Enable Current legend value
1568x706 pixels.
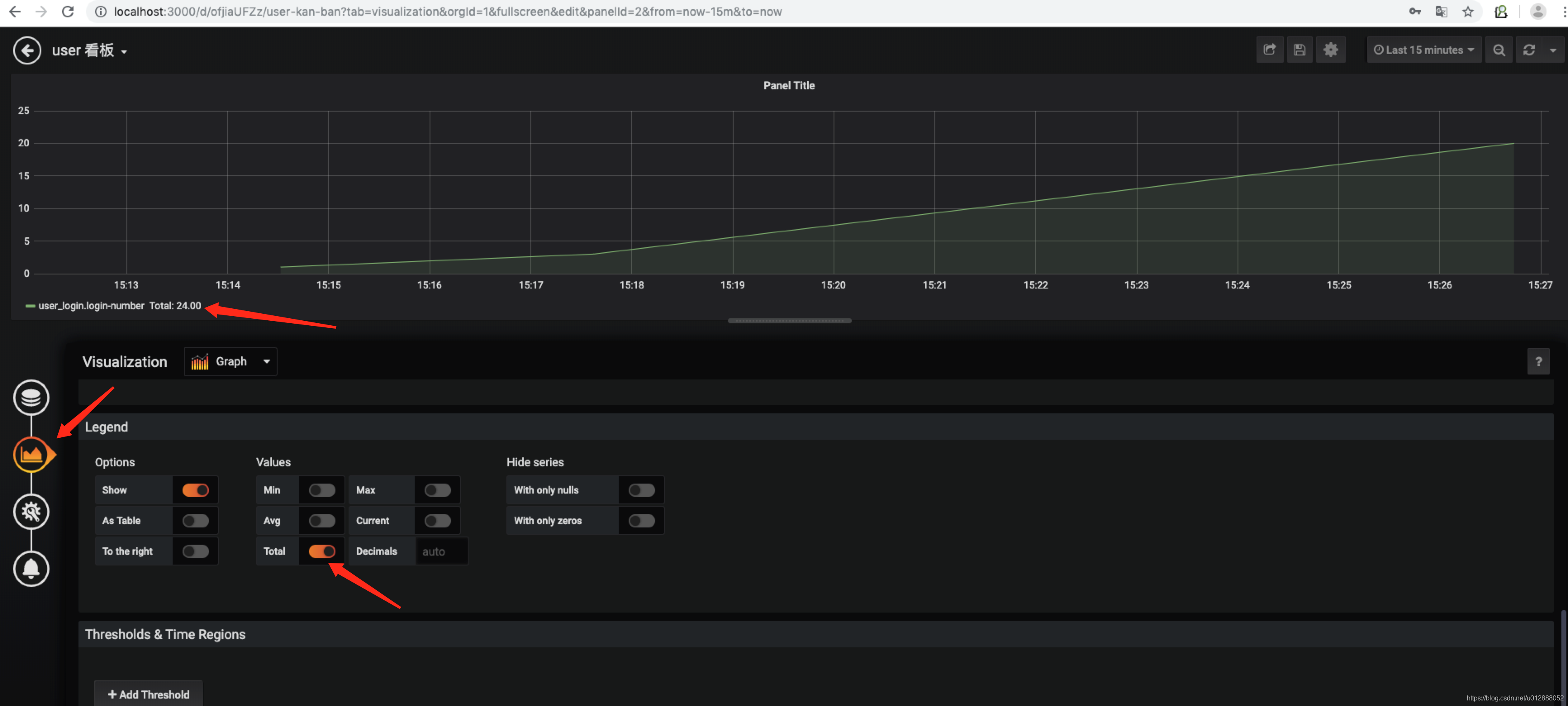(438, 521)
